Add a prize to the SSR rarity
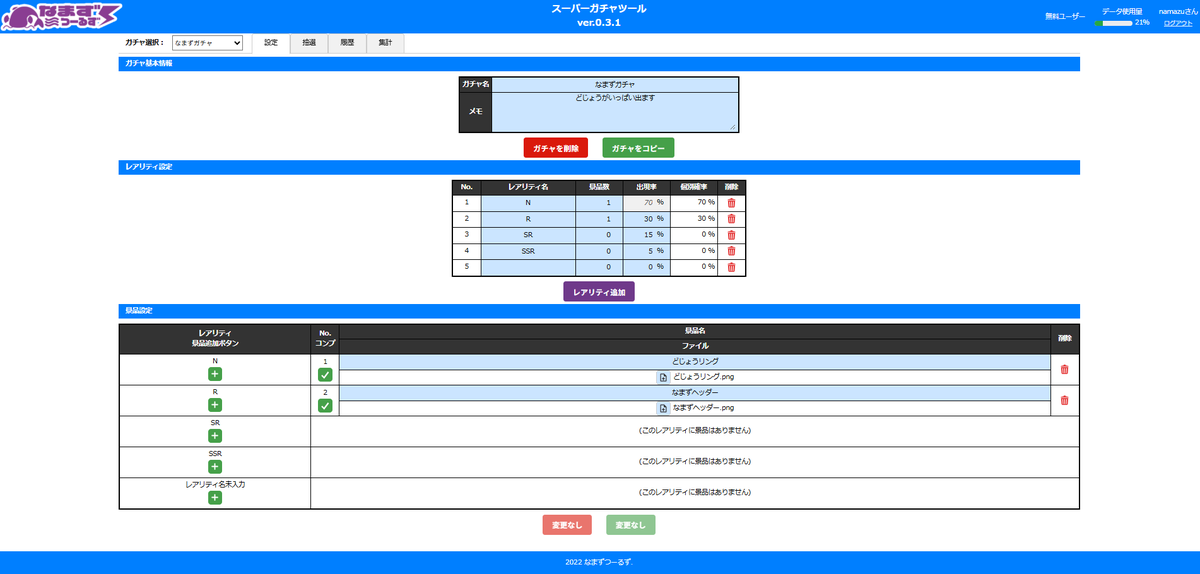Screen dimensions: 1200x574 click(x=215, y=467)
